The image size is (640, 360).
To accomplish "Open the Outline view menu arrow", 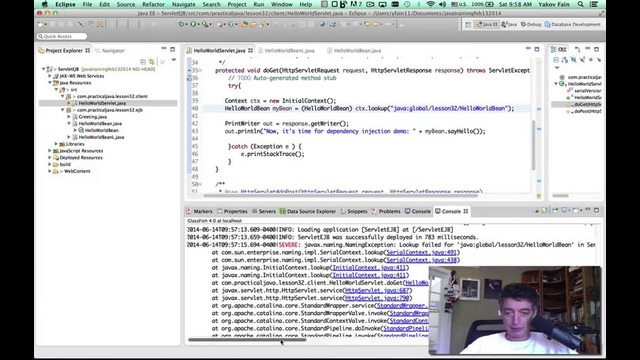I will tap(557, 68).
